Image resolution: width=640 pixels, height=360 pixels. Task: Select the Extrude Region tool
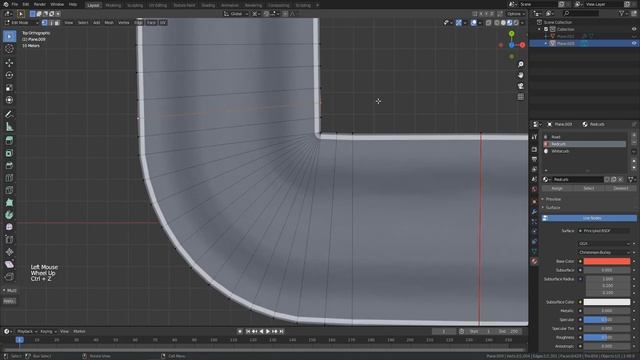pyautogui.click(x=9, y=140)
